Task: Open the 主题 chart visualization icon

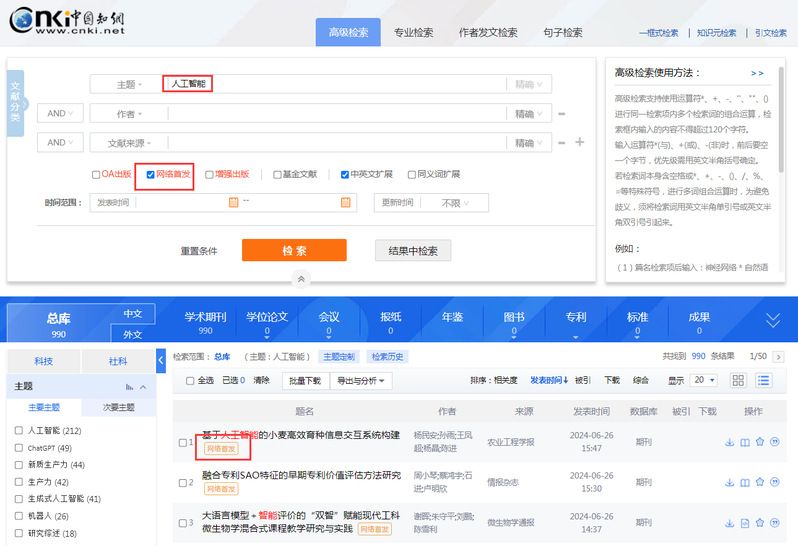Action: pyautogui.click(x=128, y=387)
